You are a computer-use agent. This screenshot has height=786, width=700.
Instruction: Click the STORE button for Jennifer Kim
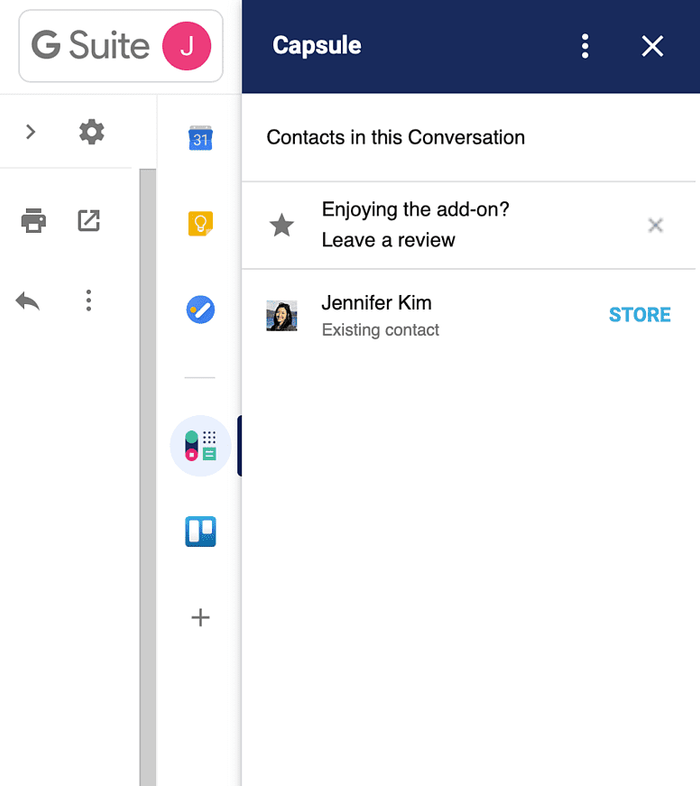coord(640,315)
